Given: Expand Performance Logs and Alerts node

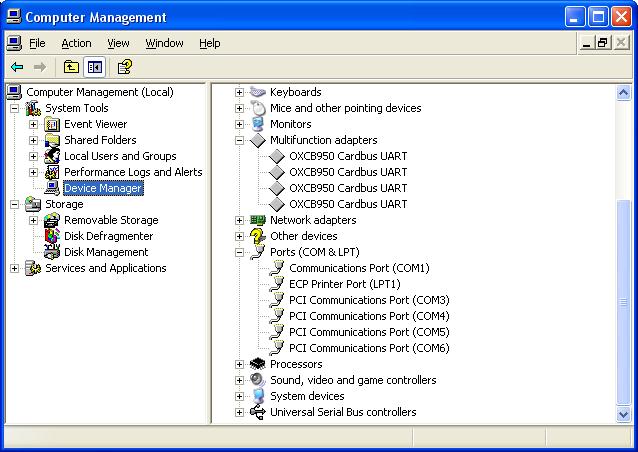Looking at the screenshot, I should pyautogui.click(x=33, y=172).
